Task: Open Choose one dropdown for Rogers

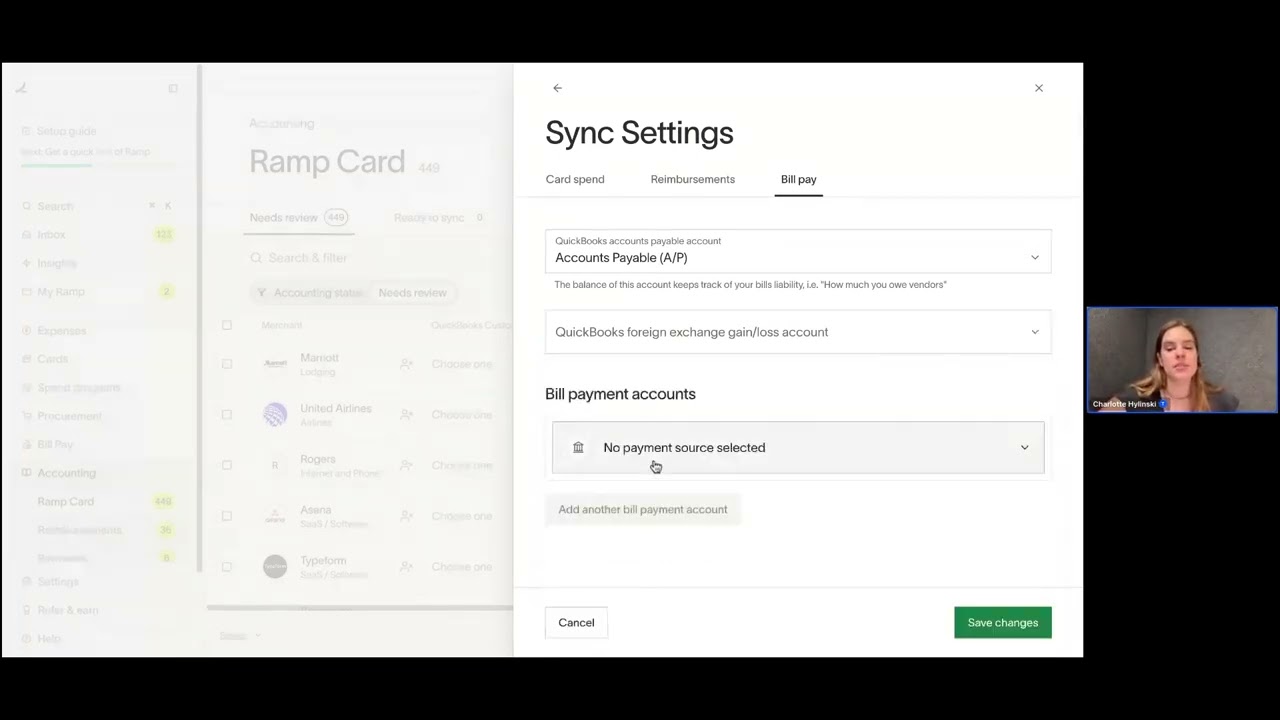Action: 461,465
